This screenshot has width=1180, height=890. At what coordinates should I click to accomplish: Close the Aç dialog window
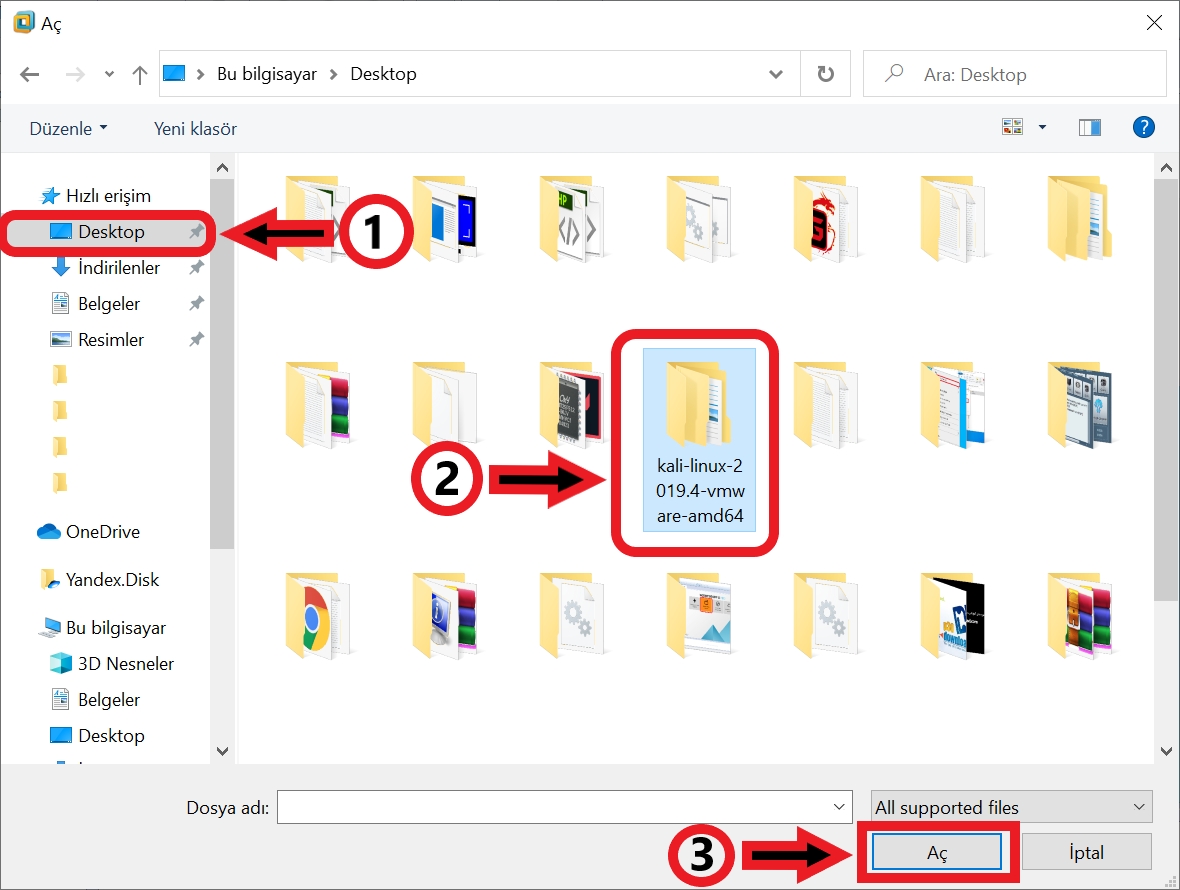[x=1154, y=23]
